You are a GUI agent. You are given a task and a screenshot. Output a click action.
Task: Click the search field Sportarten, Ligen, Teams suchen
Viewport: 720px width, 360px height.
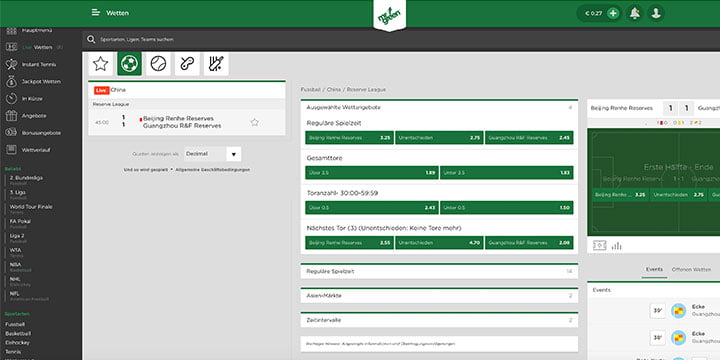tap(137, 39)
